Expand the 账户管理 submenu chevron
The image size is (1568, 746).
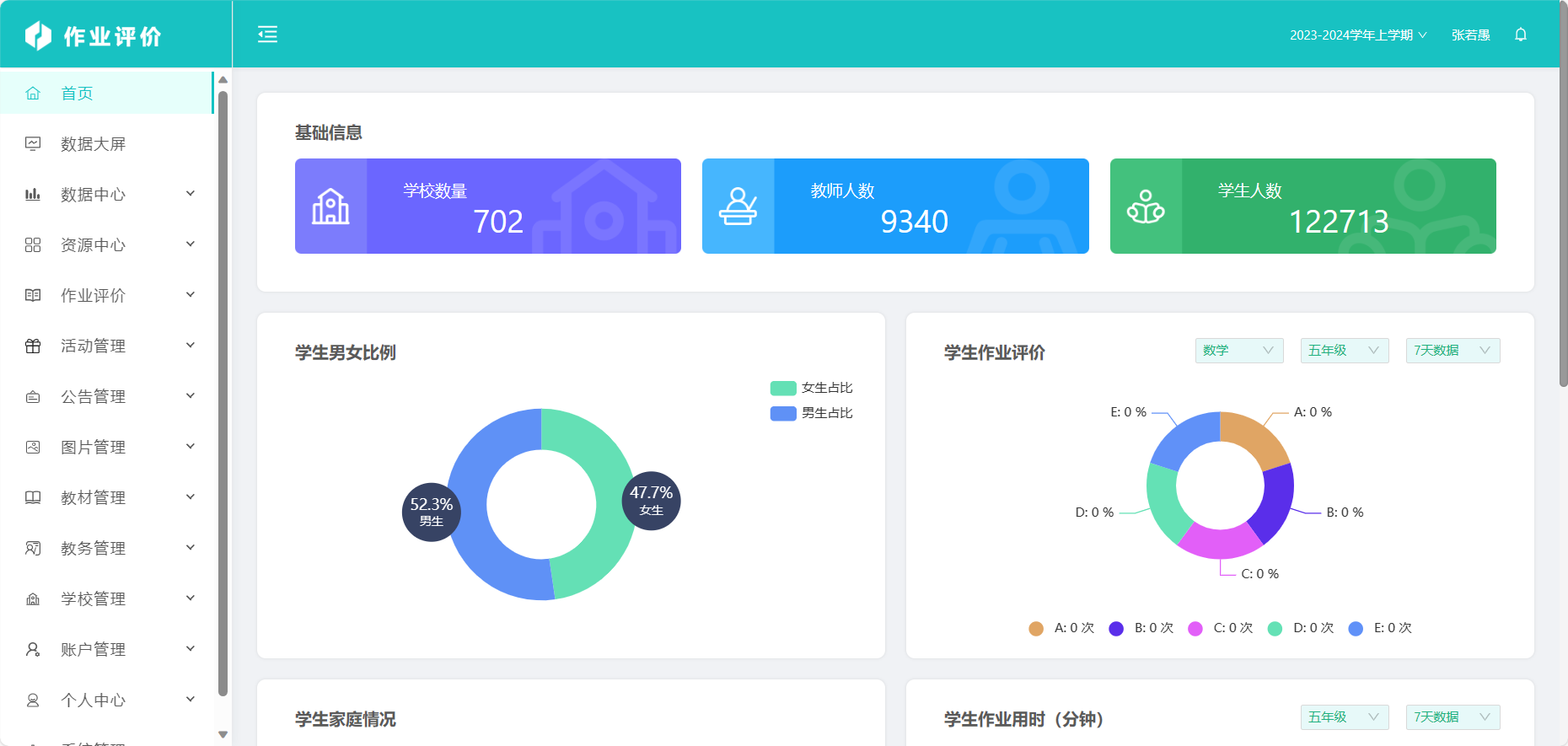191,649
